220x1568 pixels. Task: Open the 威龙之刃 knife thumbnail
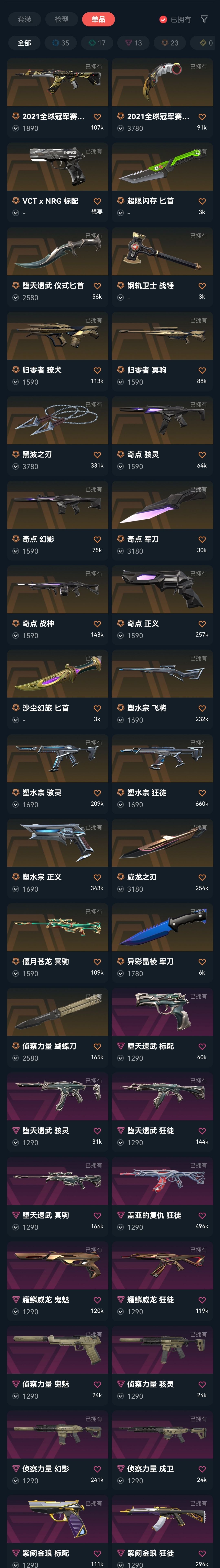click(x=162, y=843)
